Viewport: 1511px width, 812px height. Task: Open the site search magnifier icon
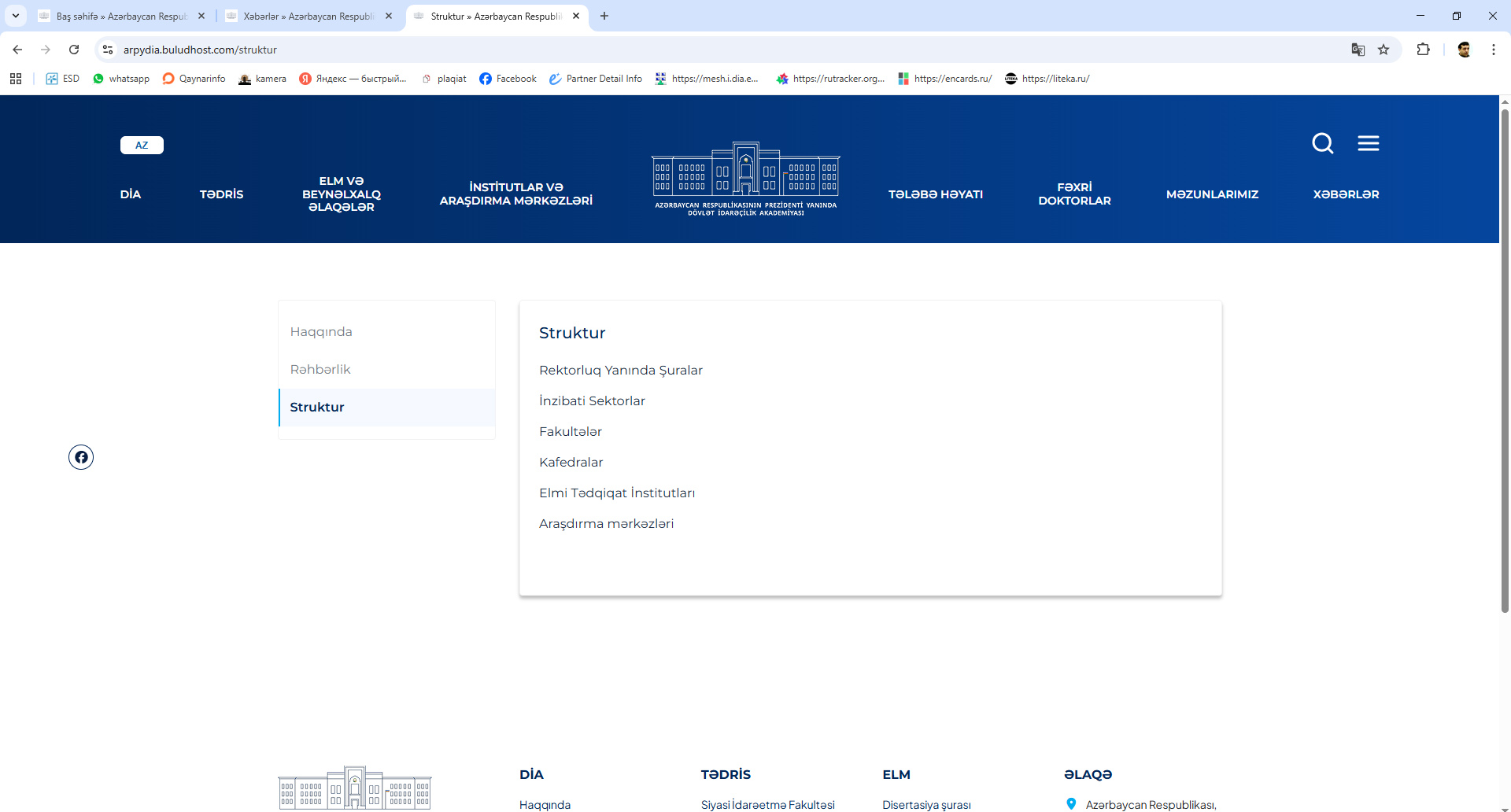pyautogui.click(x=1323, y=143)
